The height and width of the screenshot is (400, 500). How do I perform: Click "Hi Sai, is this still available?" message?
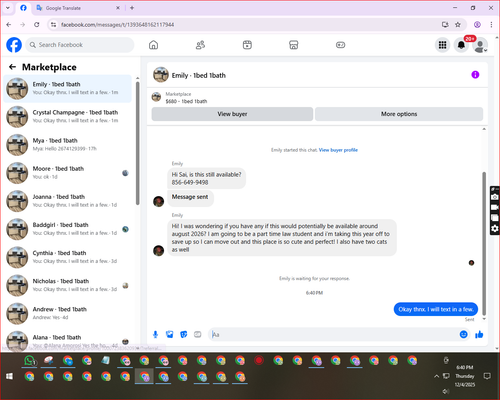(x=206, y=178)
